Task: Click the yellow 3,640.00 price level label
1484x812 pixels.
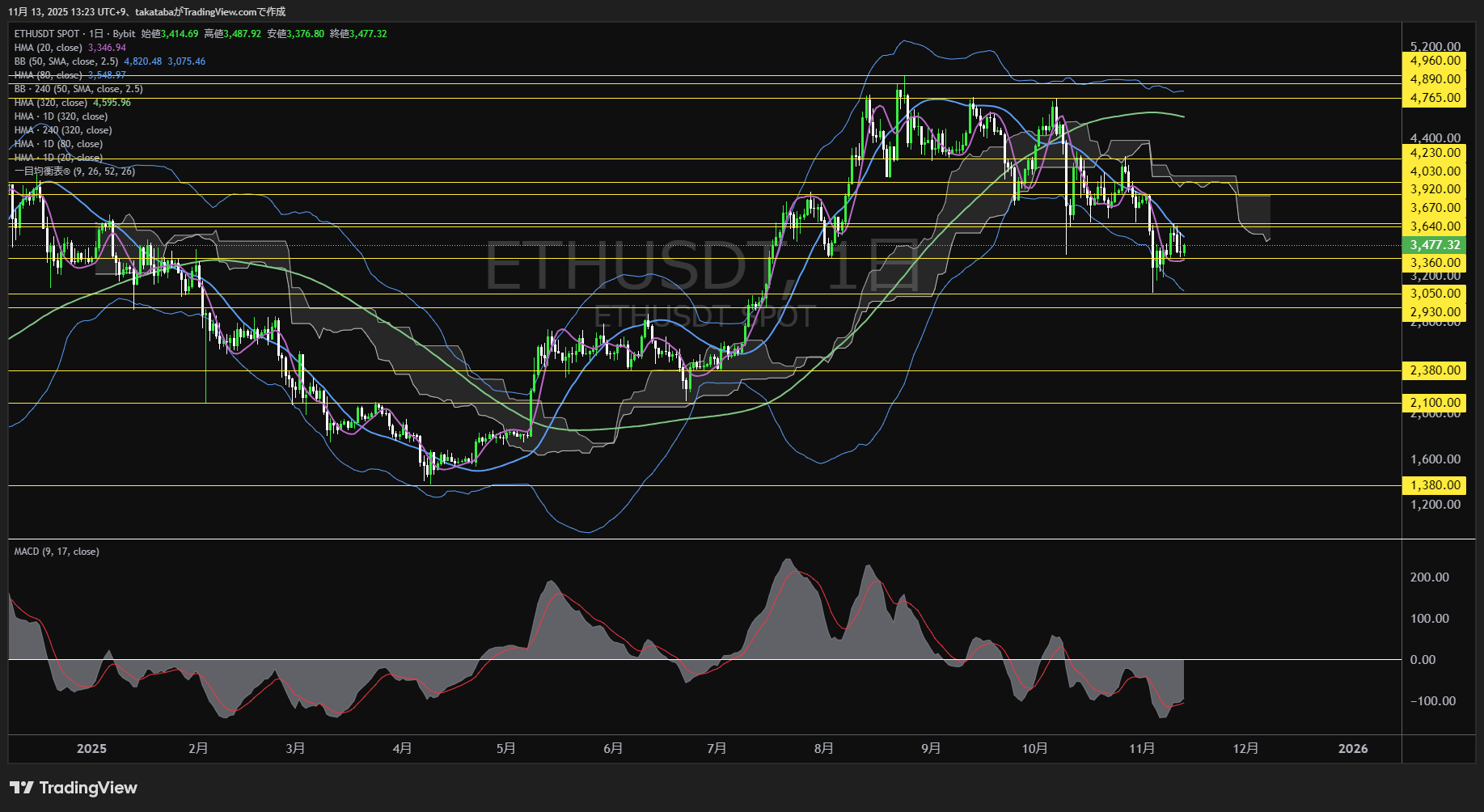Action: (x=1433, y=225)
